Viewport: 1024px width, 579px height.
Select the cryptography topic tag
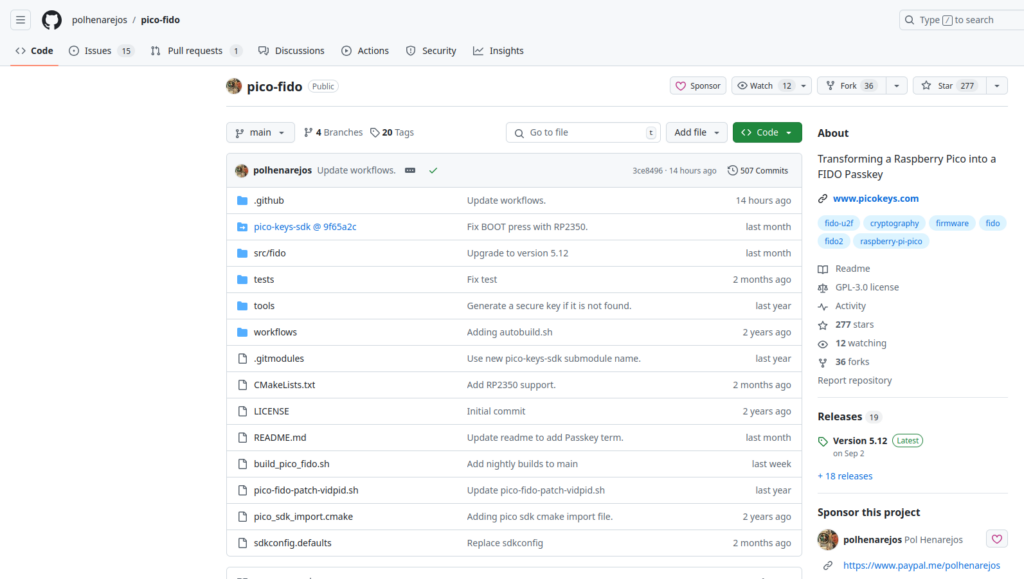894,223
